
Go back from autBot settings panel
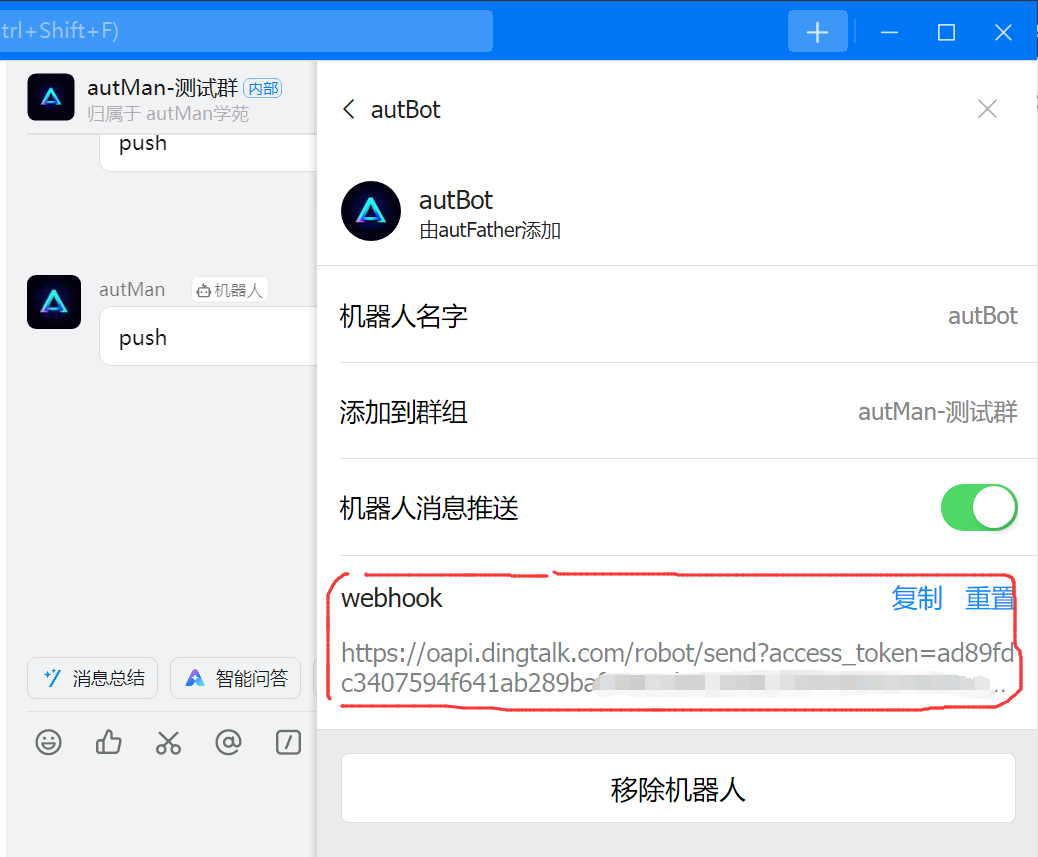pyautogui.click(x=349, y=109)
